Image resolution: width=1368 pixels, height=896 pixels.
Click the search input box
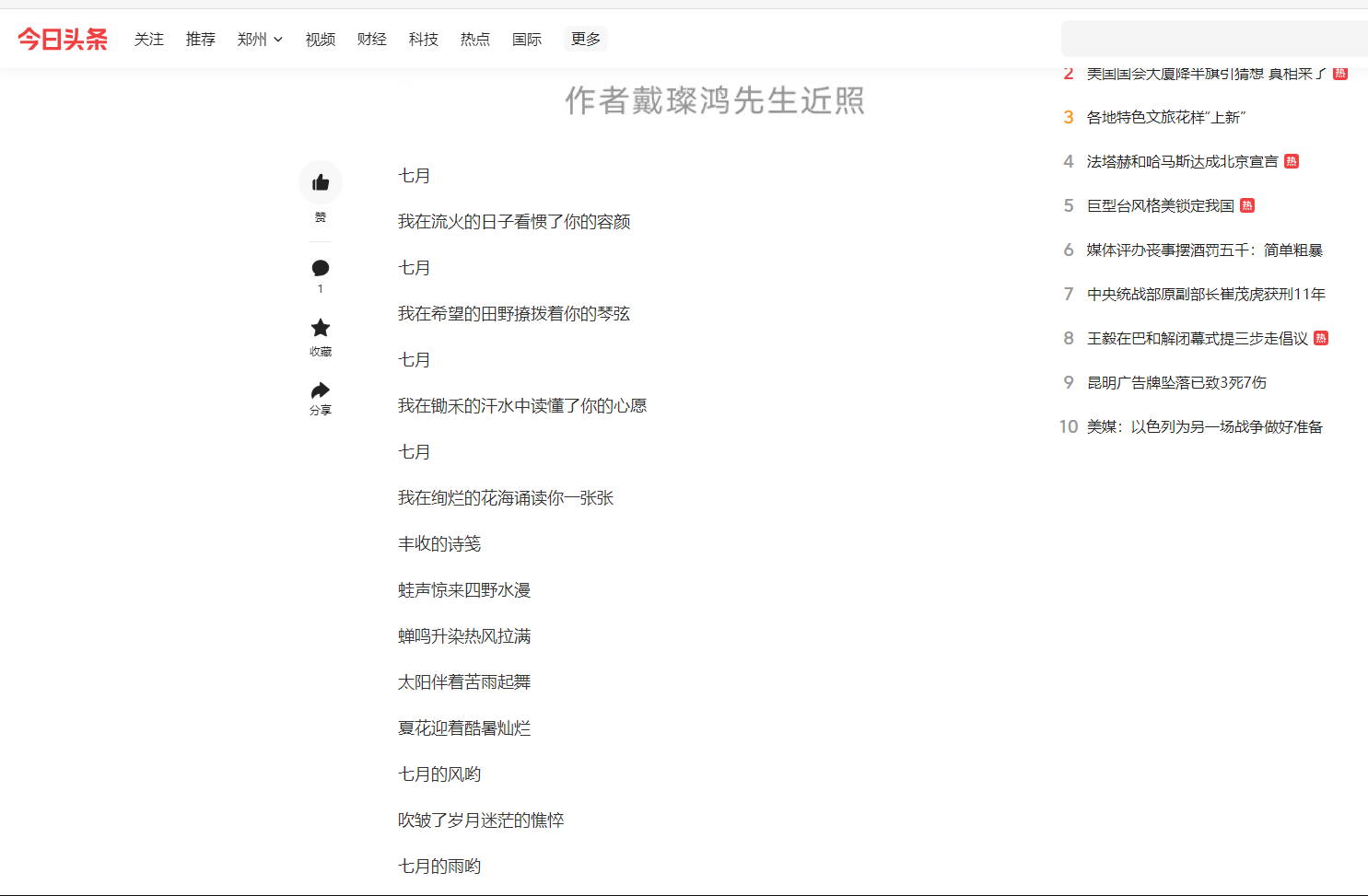click(x=1214, y=39)
